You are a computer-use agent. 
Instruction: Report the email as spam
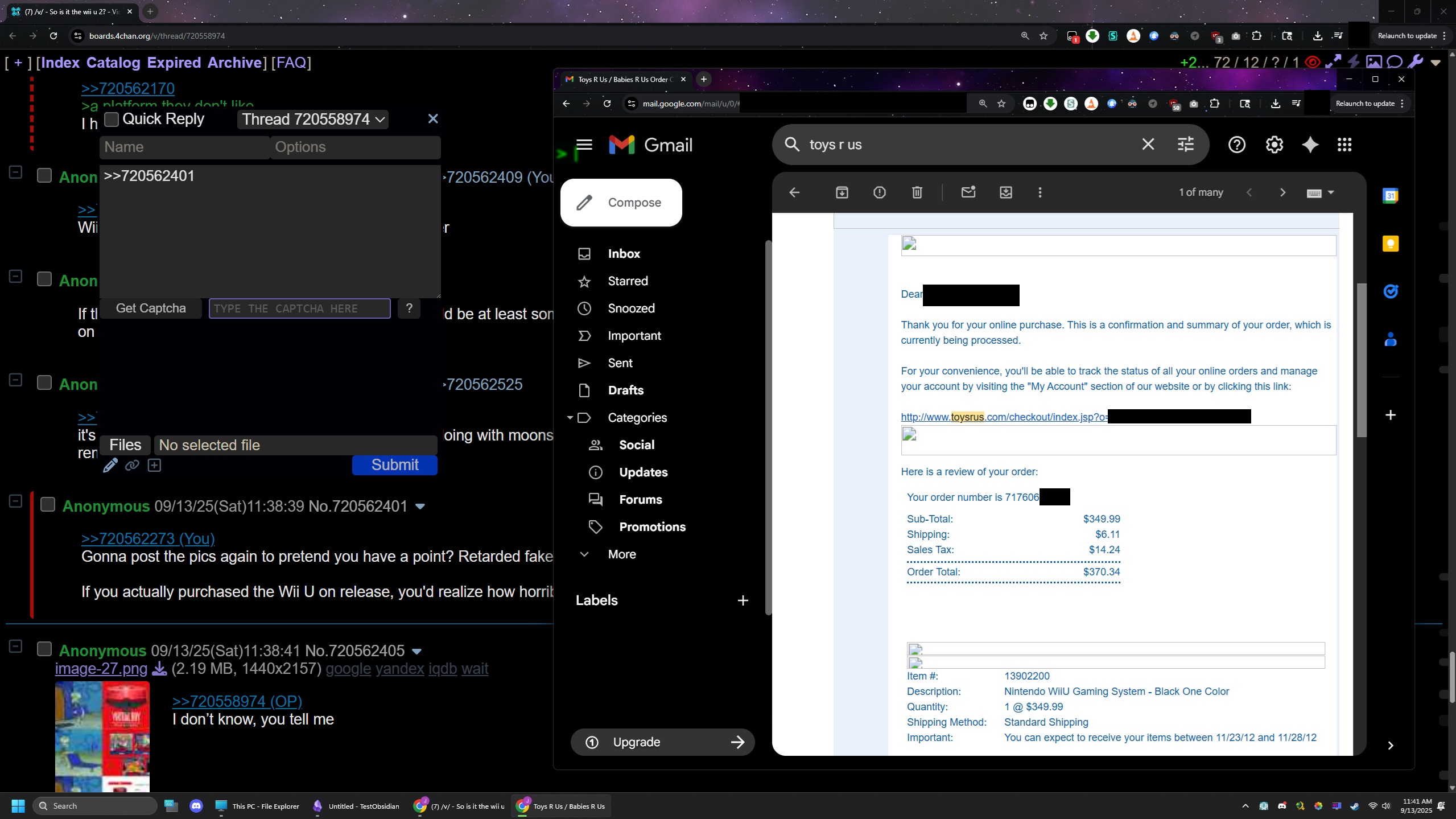[880, 192]
